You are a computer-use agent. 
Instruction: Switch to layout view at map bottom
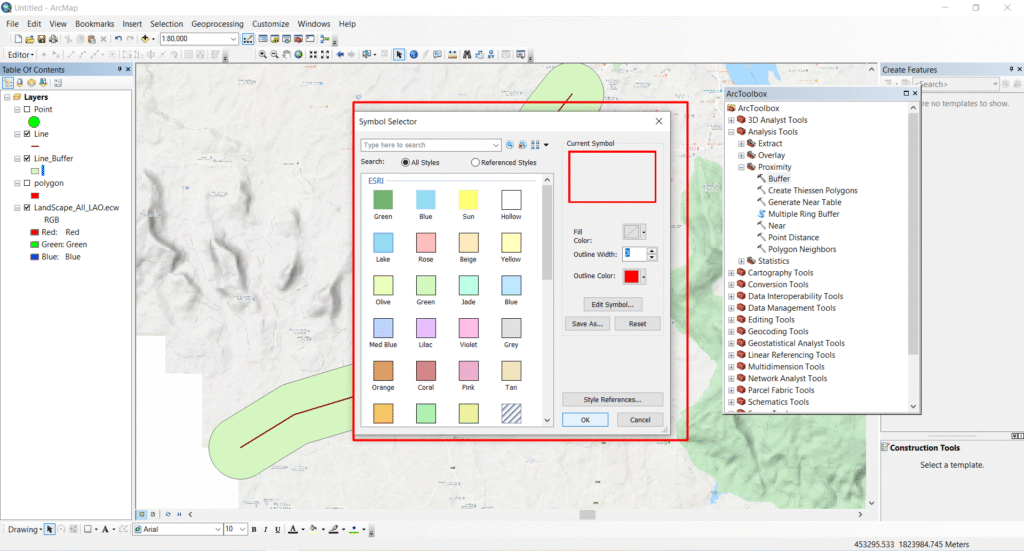click(x=153, y=514)
